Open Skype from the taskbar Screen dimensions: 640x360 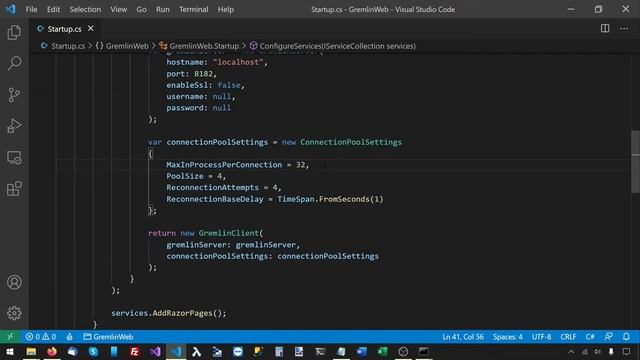[x=93, y=351]
